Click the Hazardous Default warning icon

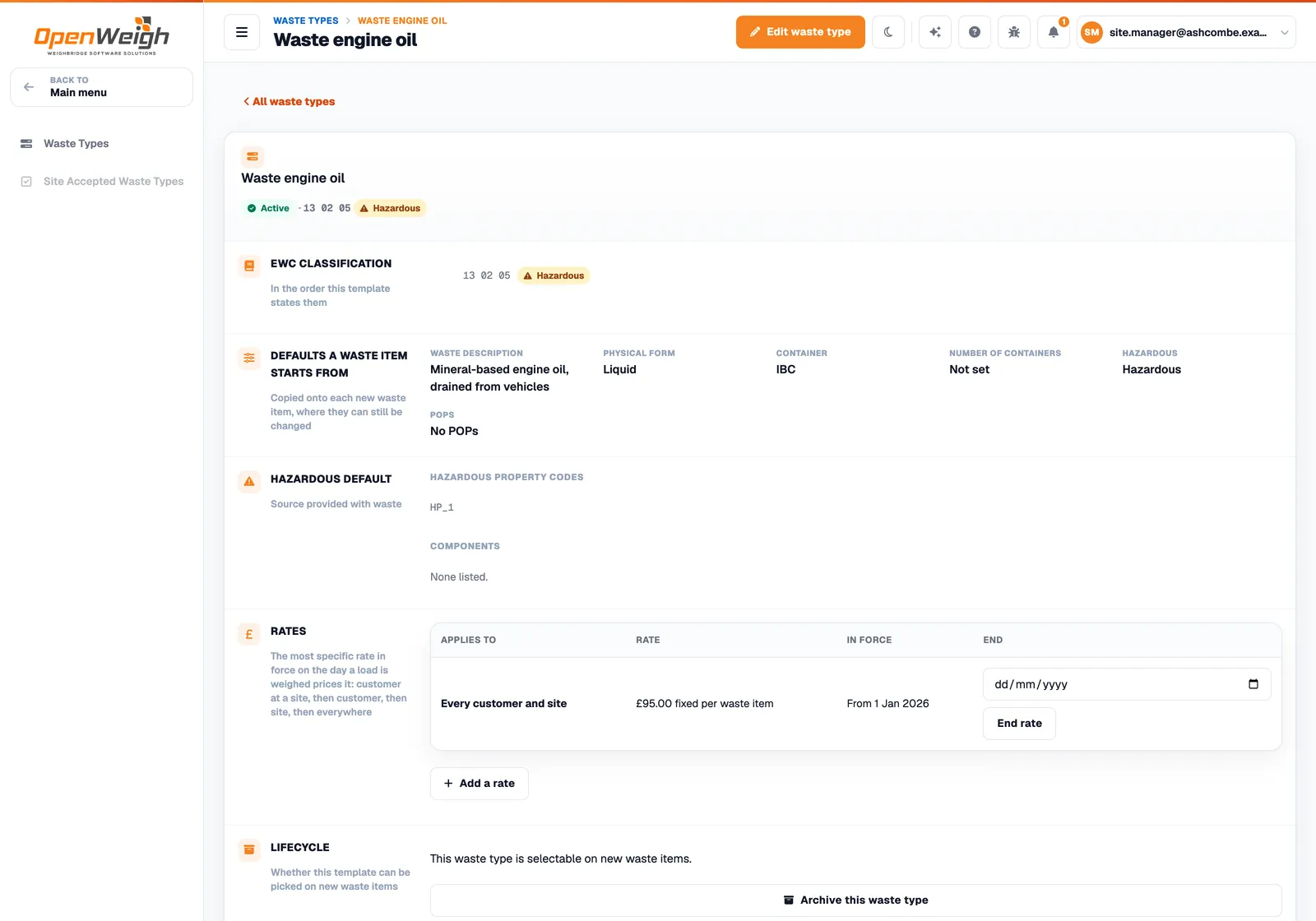[249, 481]
